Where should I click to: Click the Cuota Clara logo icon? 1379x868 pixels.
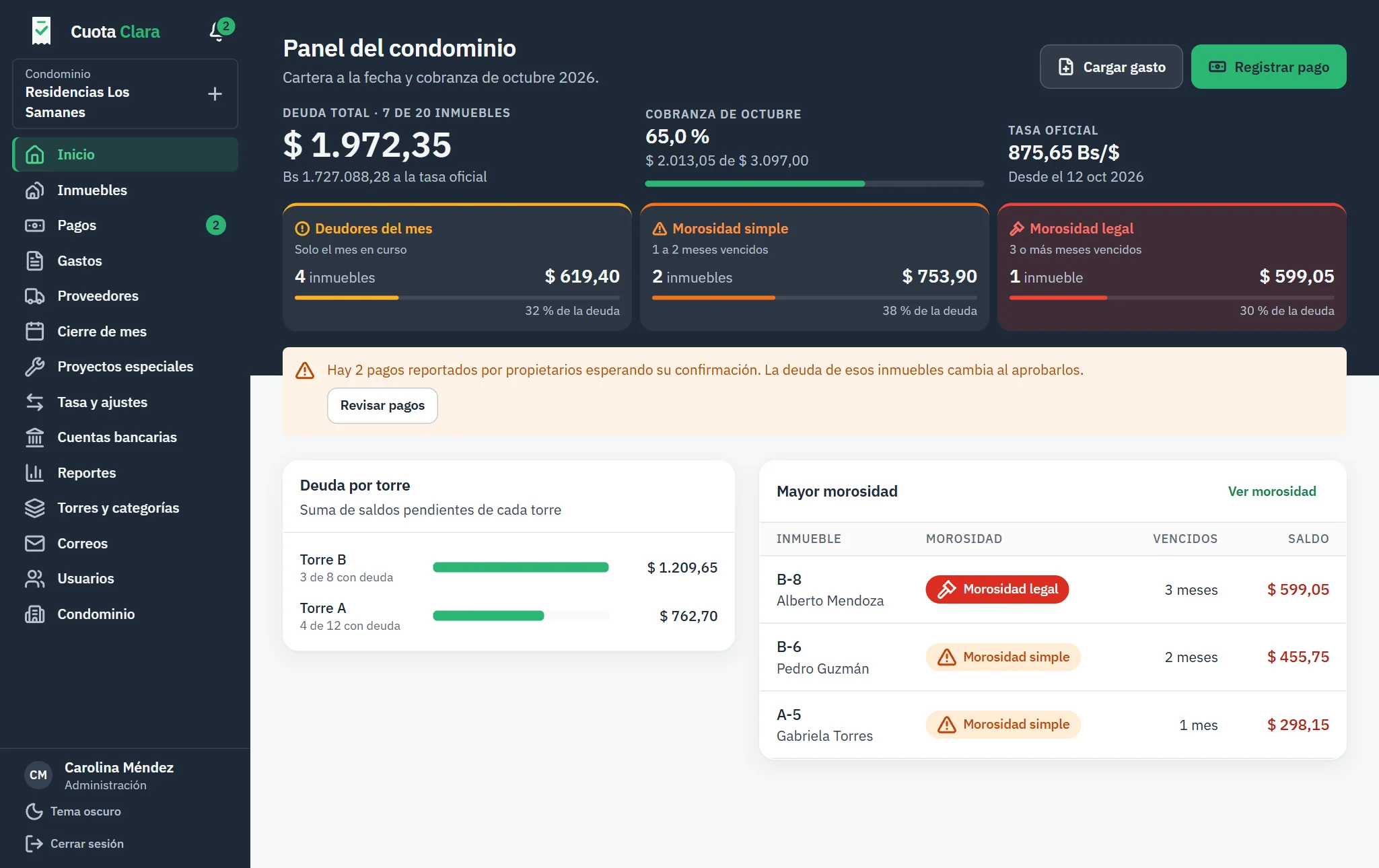[x=42, y=31]
